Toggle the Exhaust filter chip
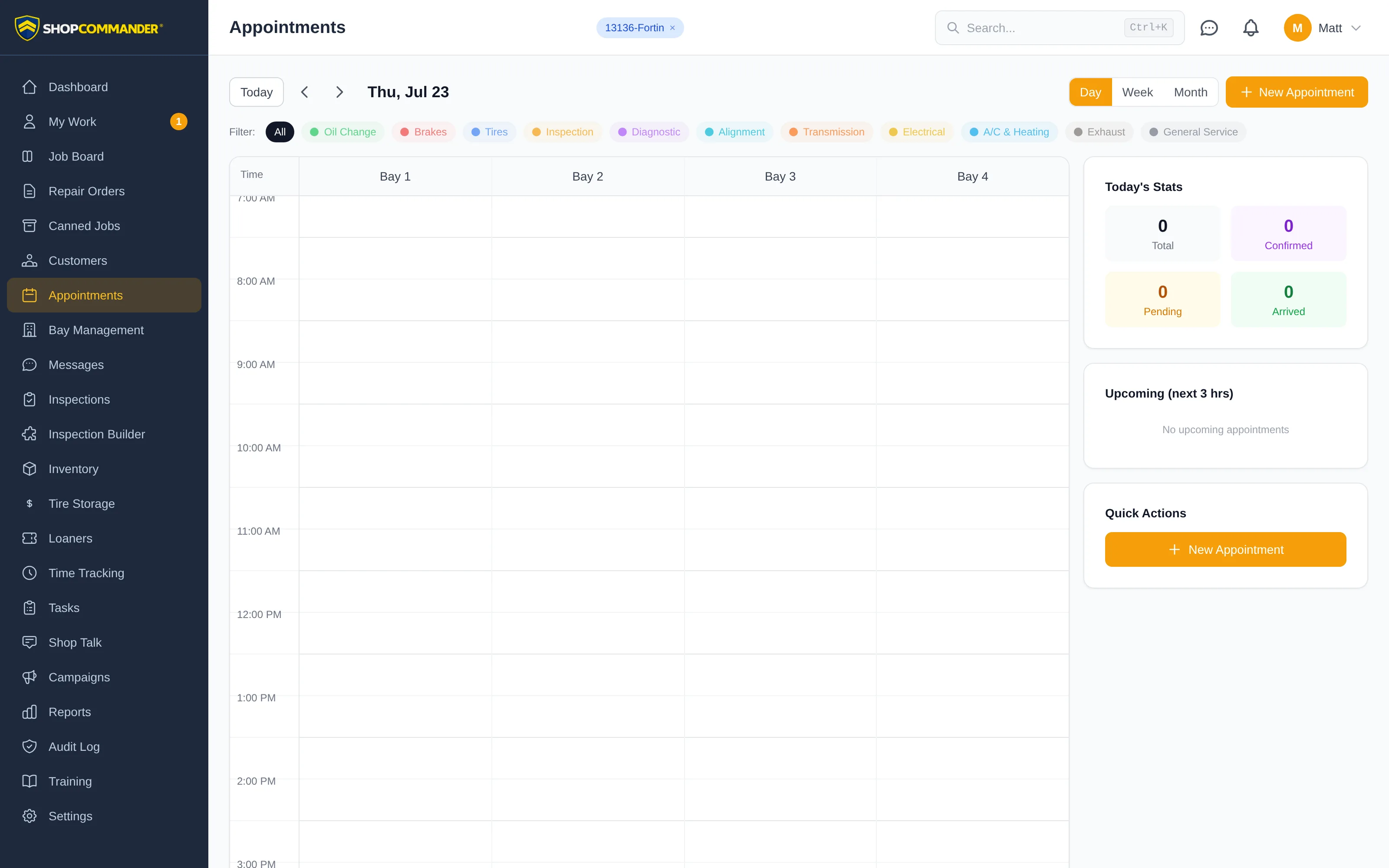 [1099, 132]
